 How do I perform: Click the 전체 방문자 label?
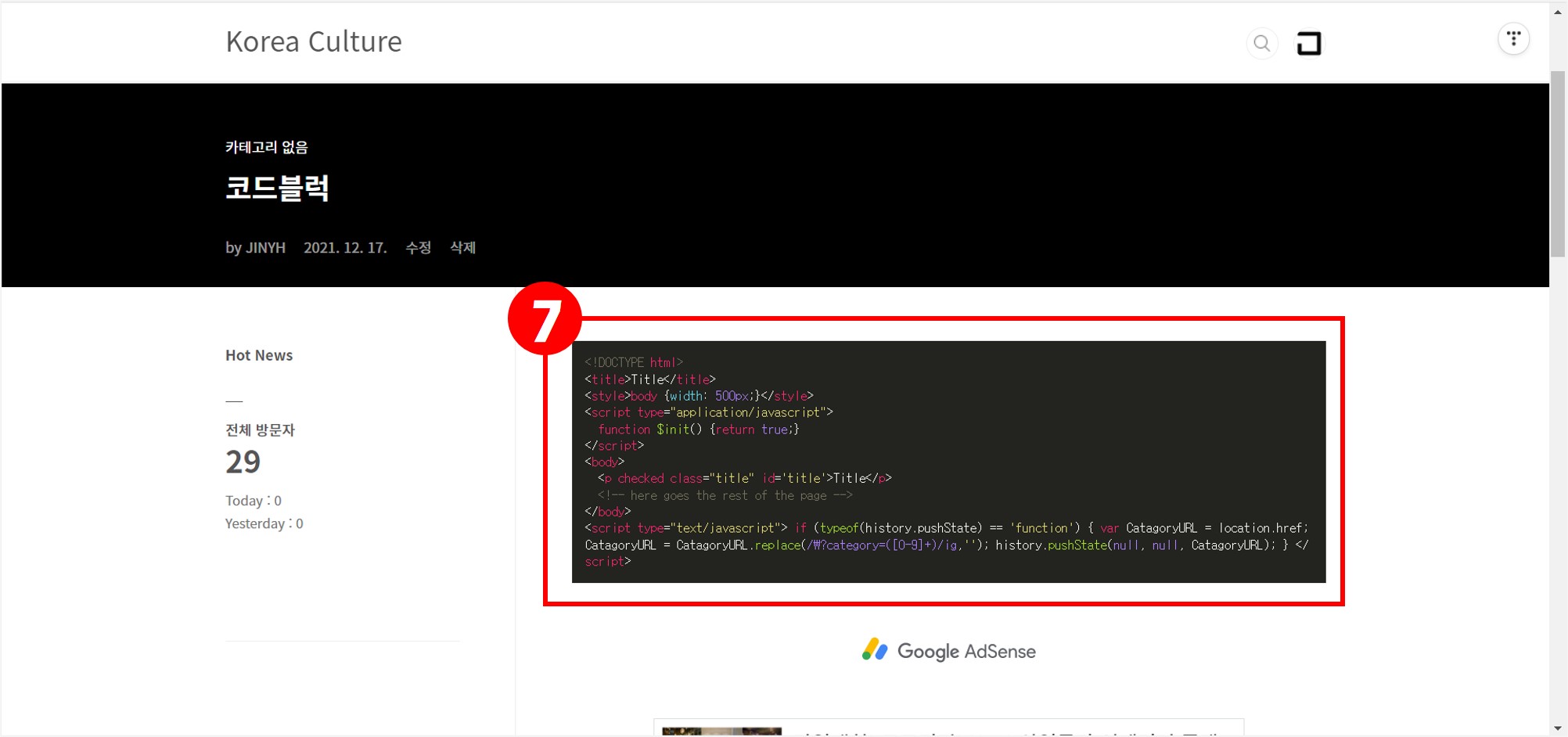260,430
